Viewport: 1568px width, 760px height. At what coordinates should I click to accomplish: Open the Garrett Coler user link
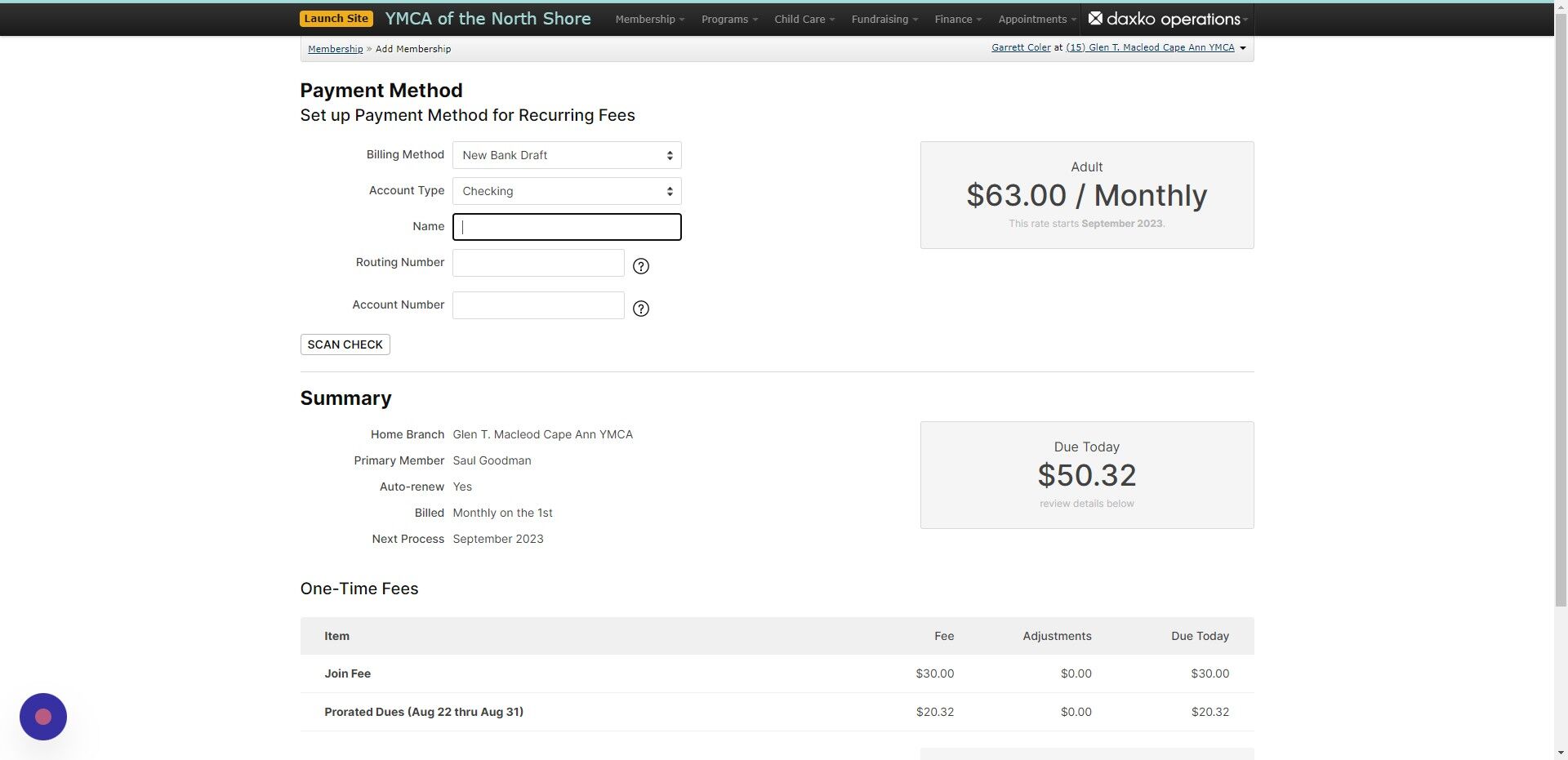(1021, 47)
